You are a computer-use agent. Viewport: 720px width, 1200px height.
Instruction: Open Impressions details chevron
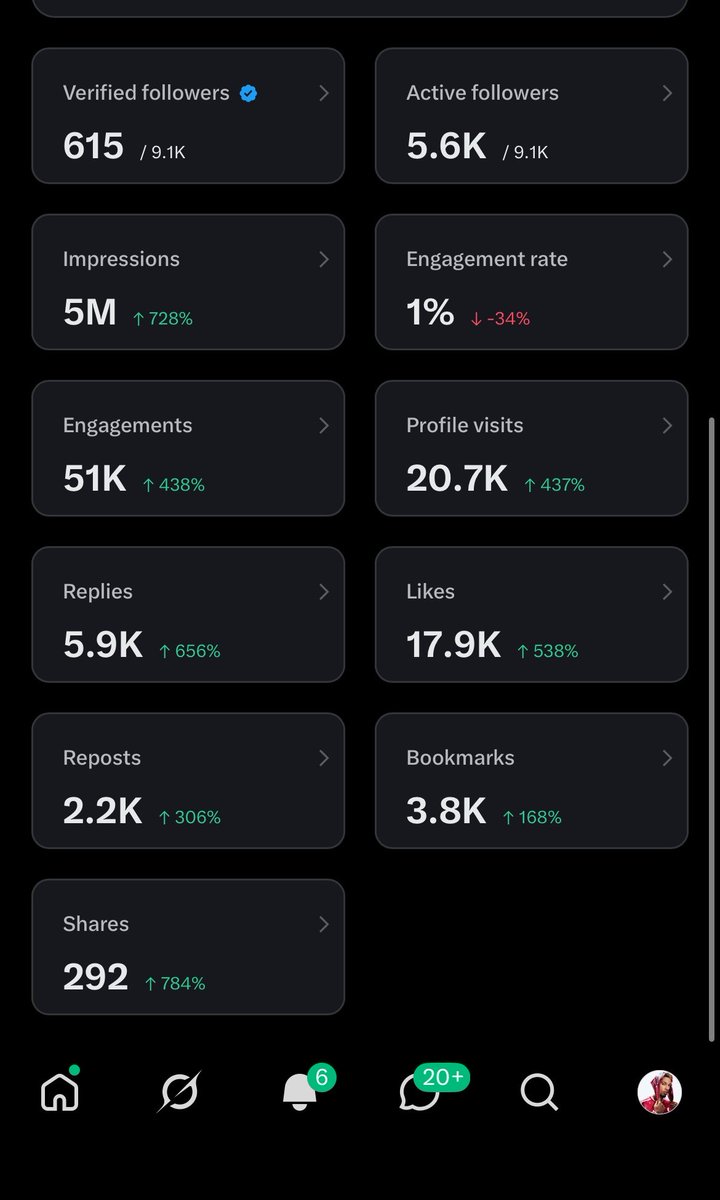[x=323, y=259]
